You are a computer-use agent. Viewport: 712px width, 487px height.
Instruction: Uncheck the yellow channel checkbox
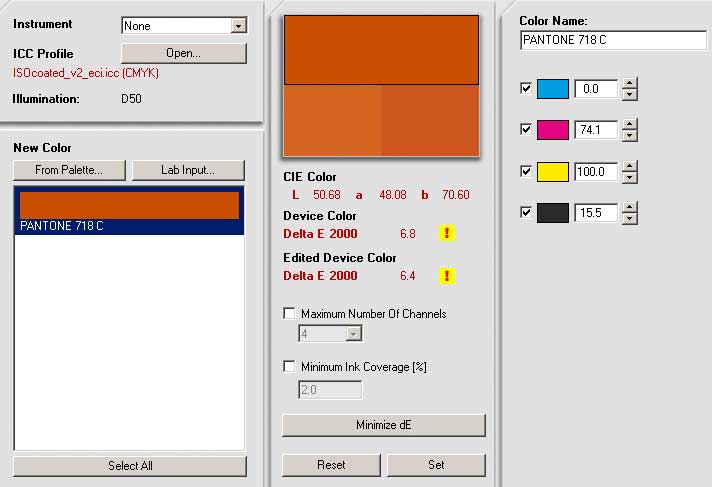click(526, 171)
